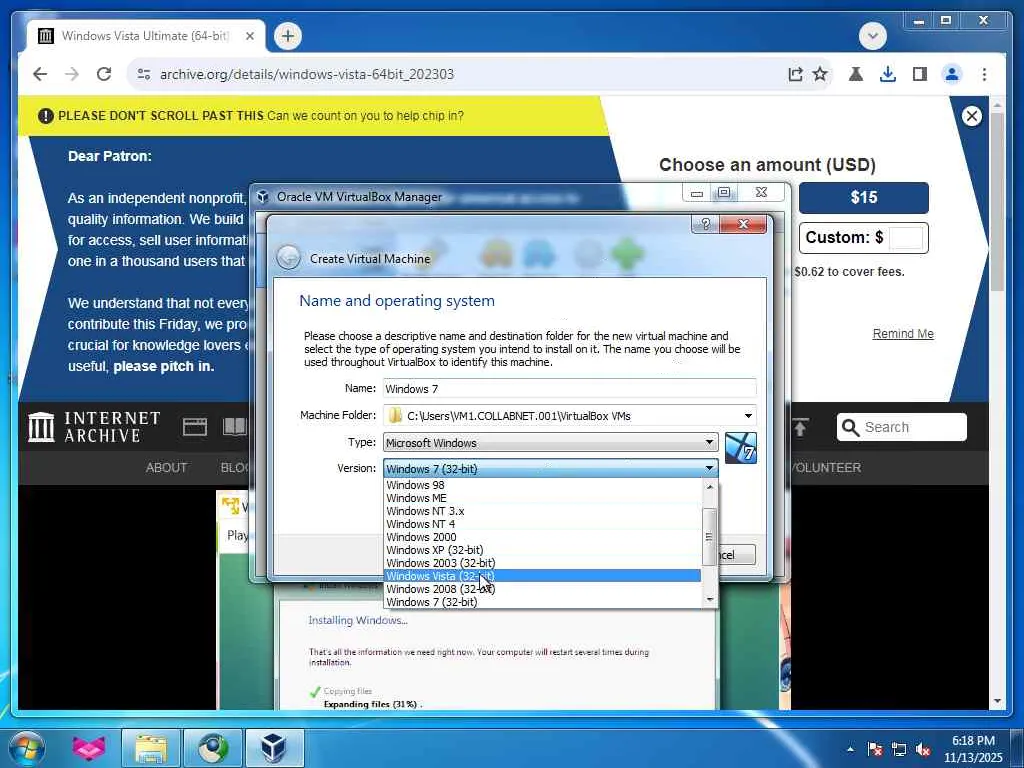
Task: Open Chrome three-dot menu
Action: 984,74
